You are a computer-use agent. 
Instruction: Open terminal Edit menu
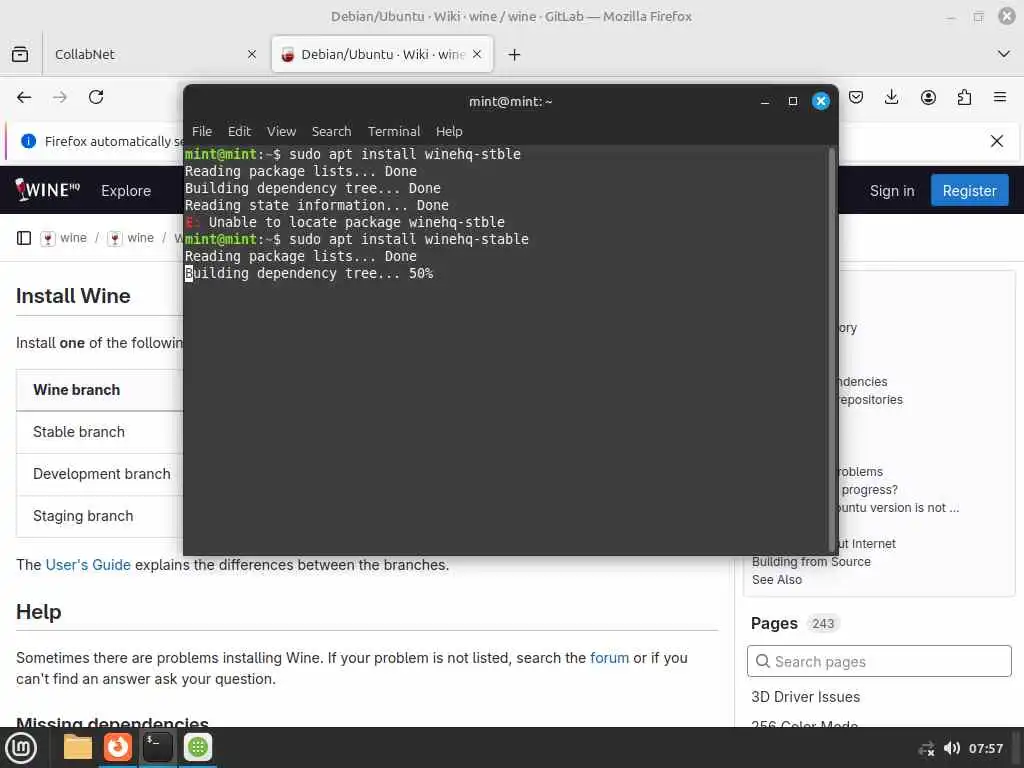coord(240,131)
